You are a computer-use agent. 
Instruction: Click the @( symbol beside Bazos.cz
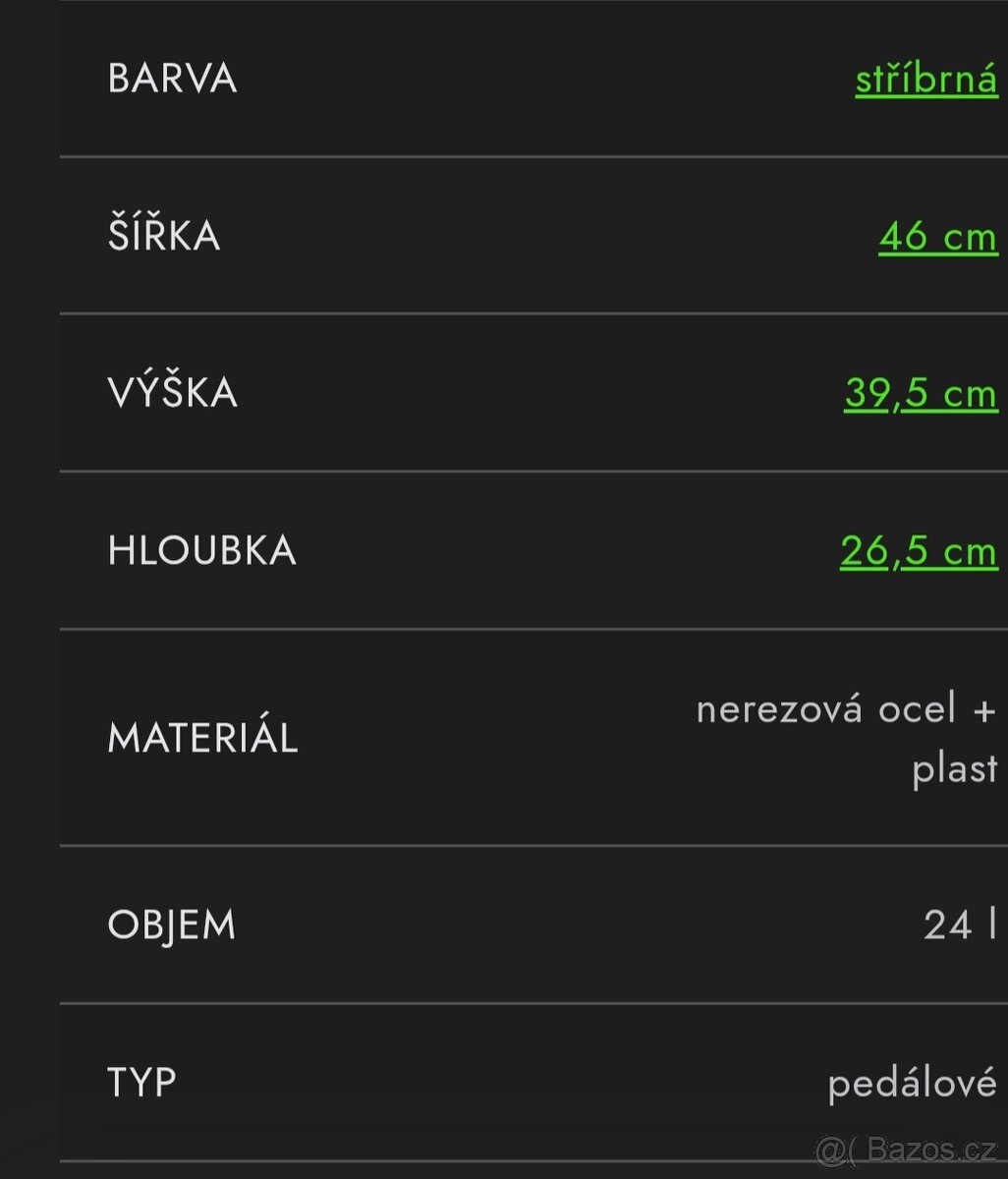[x=835, y=1151]
